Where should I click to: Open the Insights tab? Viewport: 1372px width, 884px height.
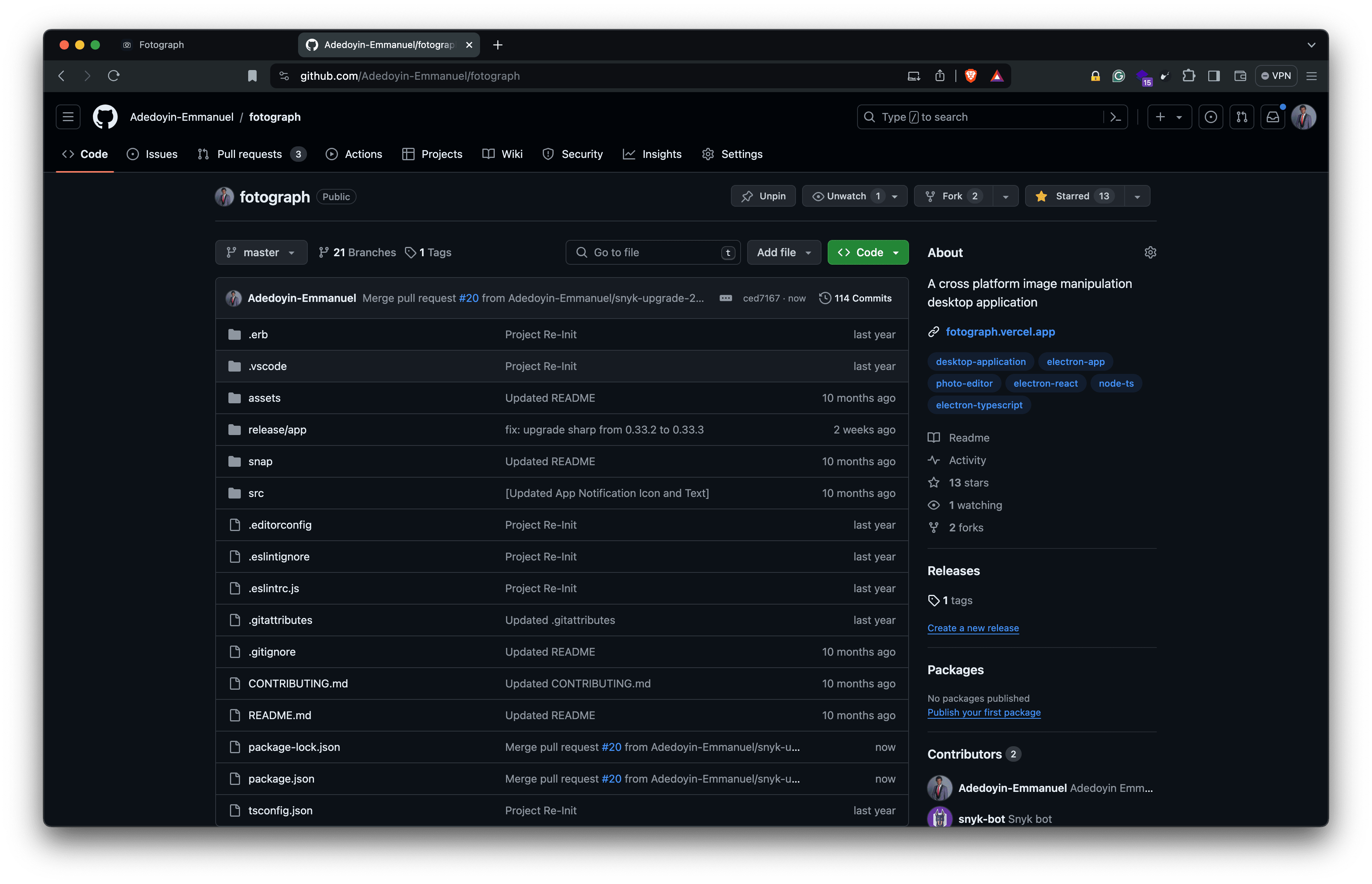pos(652,154)
